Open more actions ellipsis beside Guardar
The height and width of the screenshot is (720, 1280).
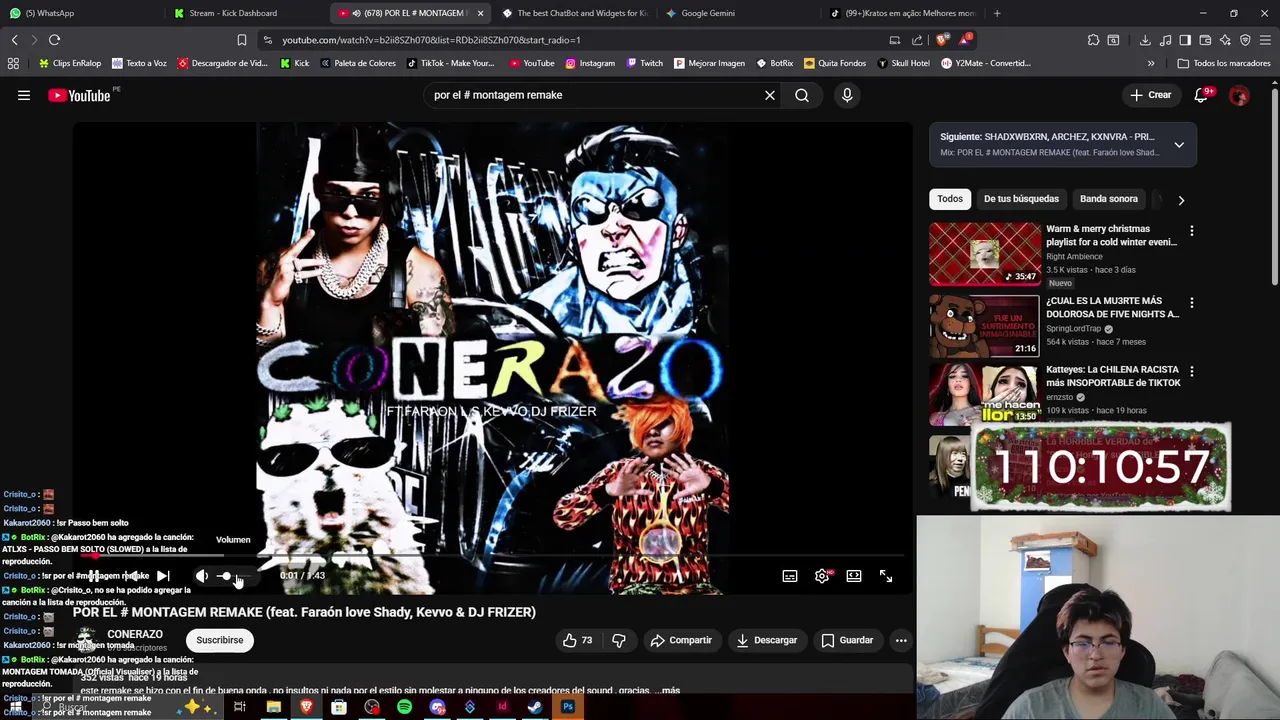click(x=901, y=640)
